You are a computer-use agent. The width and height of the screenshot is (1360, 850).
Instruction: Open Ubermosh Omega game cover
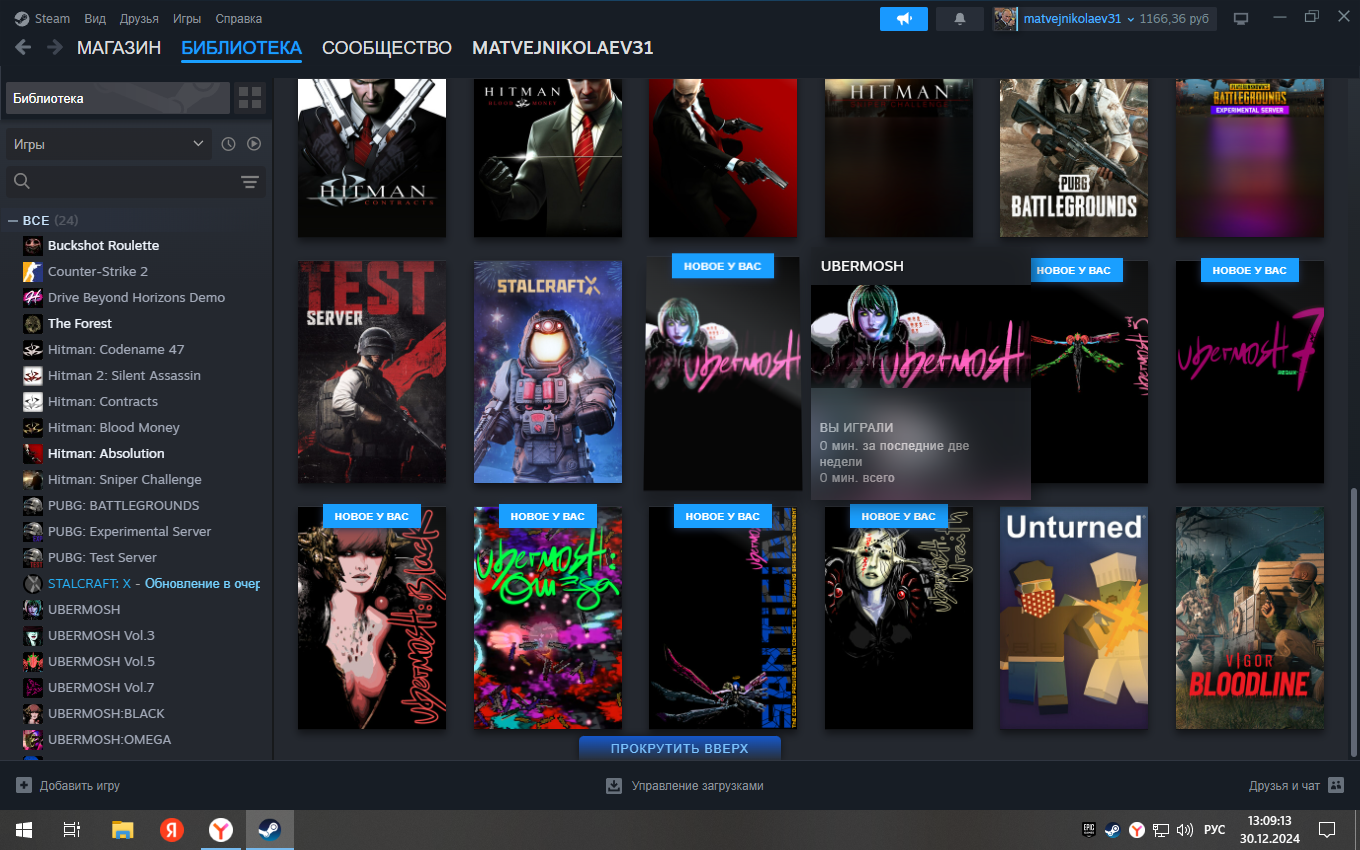[548, 618]
